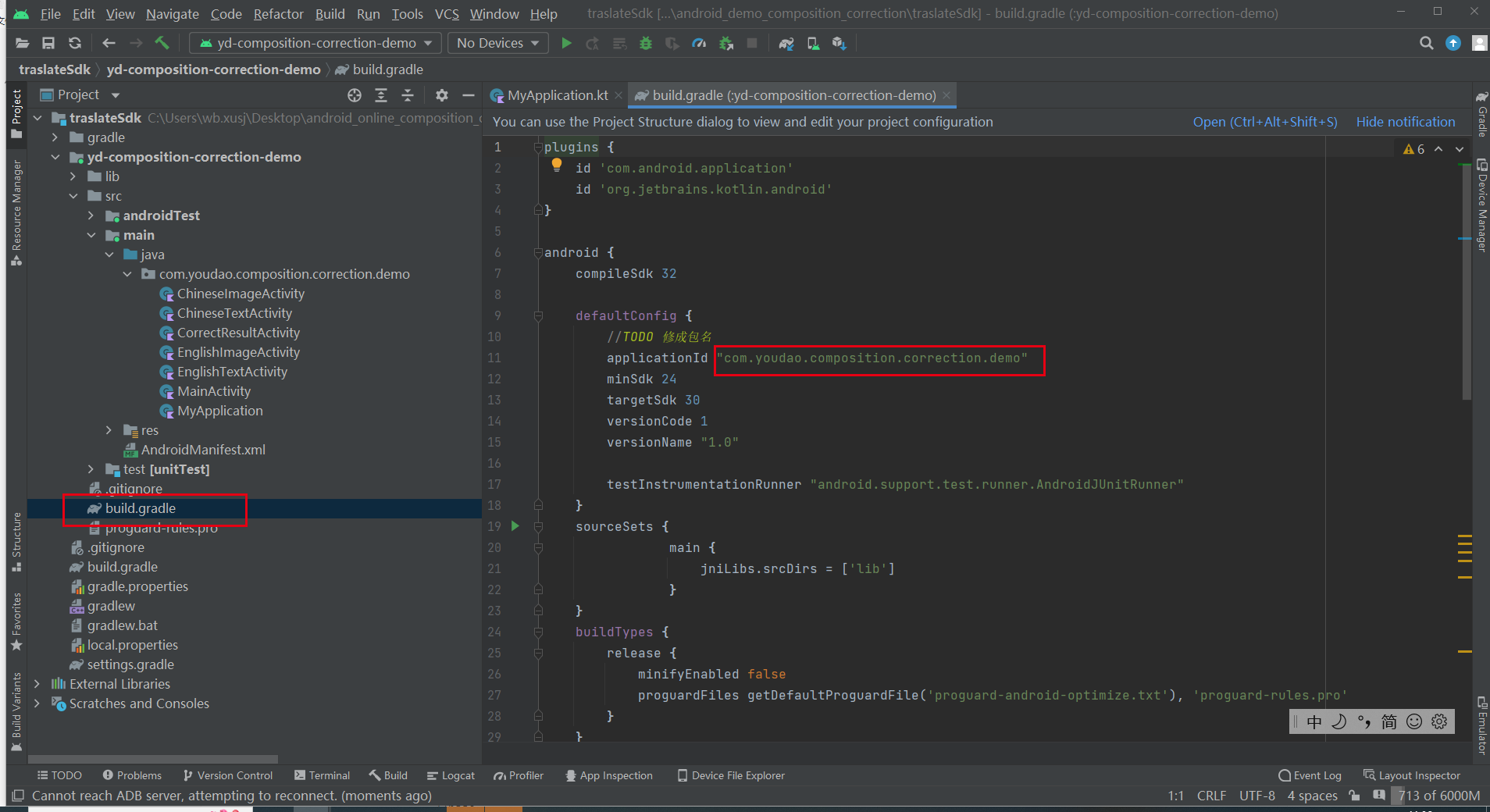Click the Search Everywhere magnifier
The width and height of the screenshot is (1490, 812).
coord(1426,44)
